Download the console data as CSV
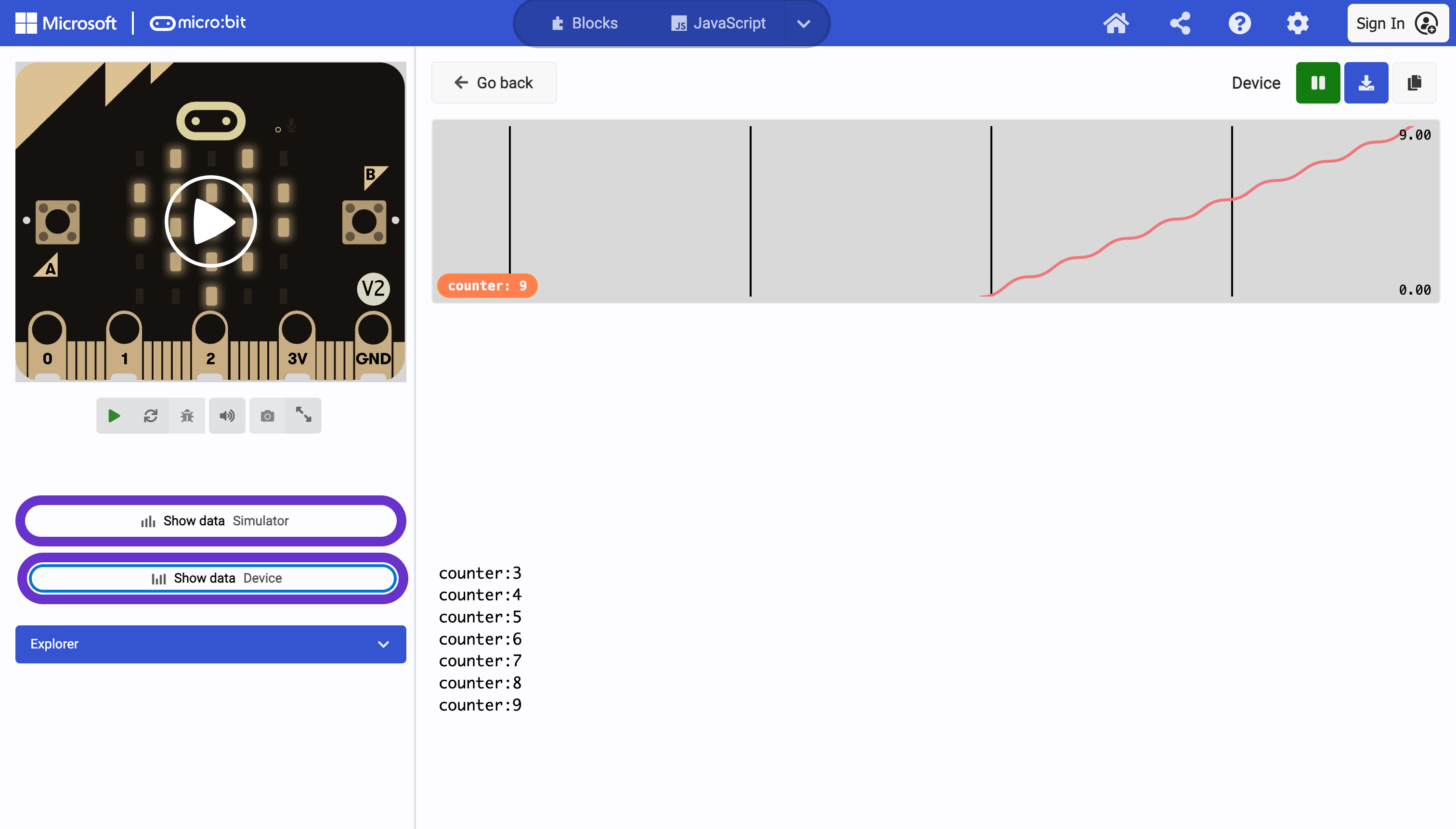Image resolution: width=1456 pixels, height=829 pixels. [x=1366, y=82]
